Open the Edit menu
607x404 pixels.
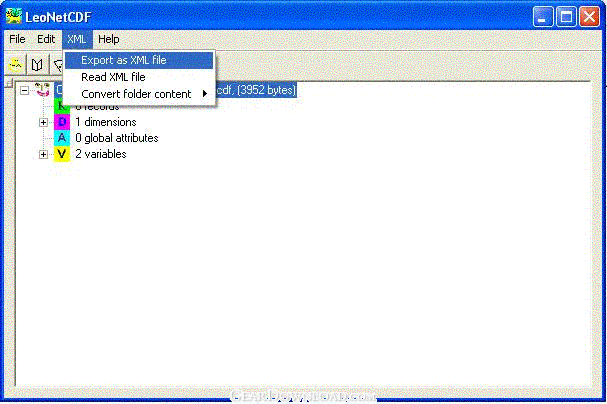coord(46,39)
